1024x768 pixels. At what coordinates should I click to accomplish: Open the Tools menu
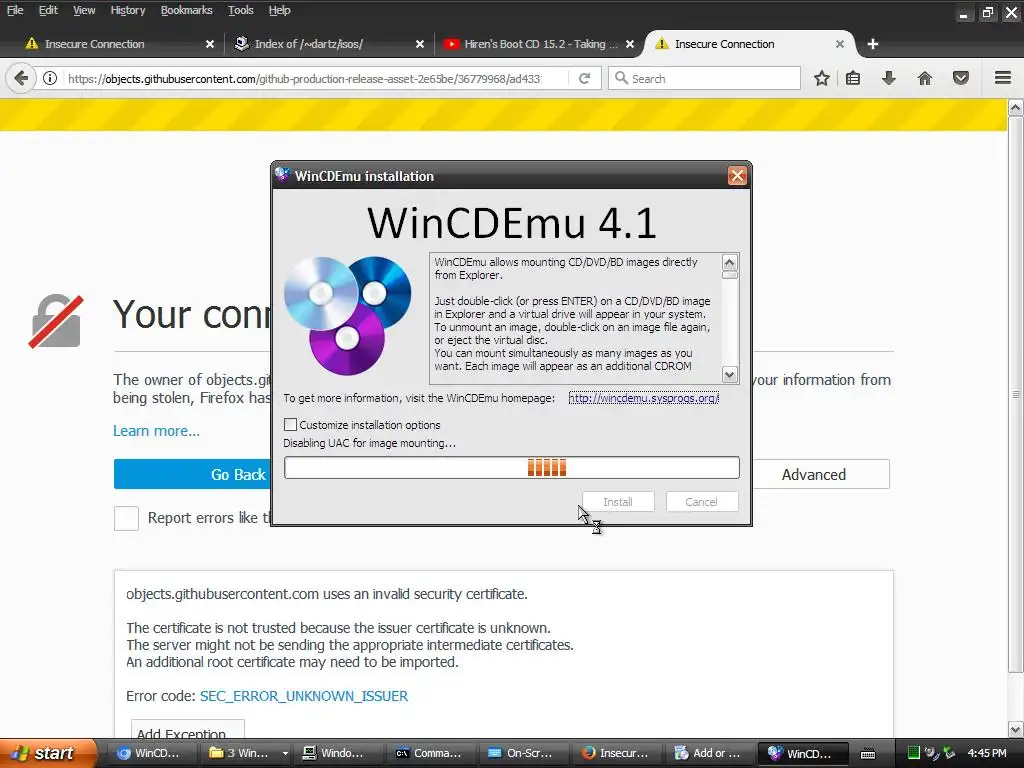240,10
